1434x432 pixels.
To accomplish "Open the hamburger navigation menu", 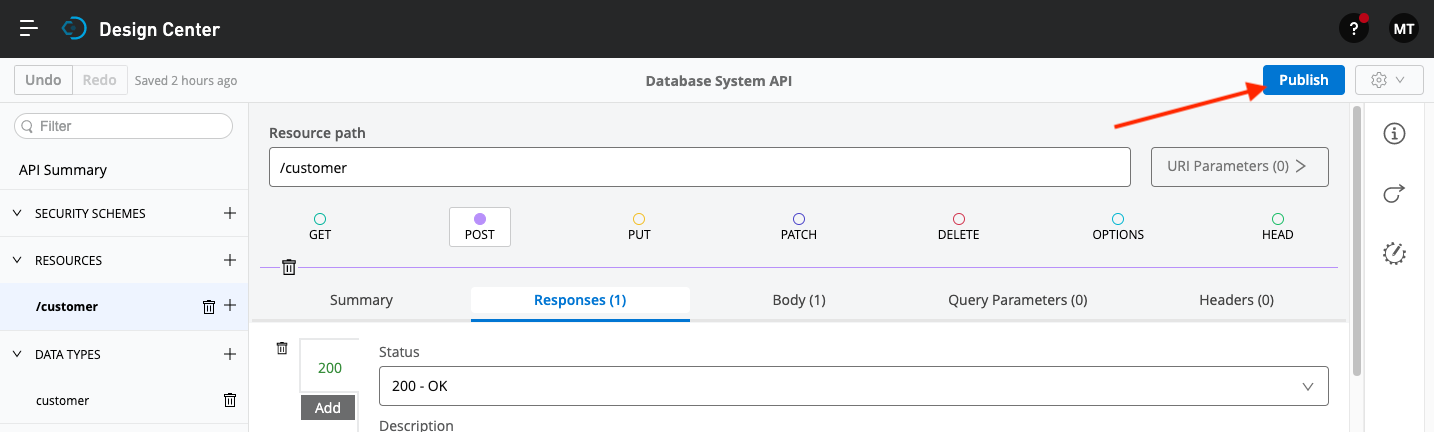I will (x=29, y=29).
